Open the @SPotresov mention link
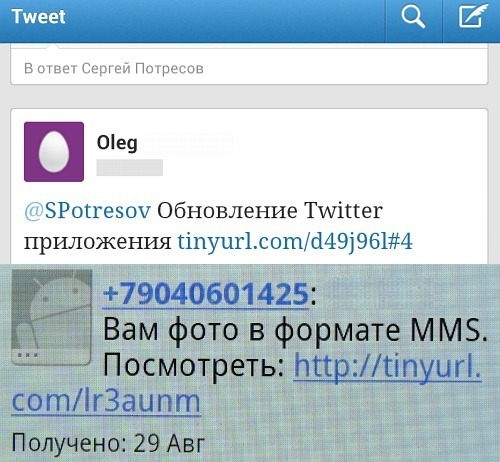Image resolution: width=500 pixels, height=462 pixels. 87,211
